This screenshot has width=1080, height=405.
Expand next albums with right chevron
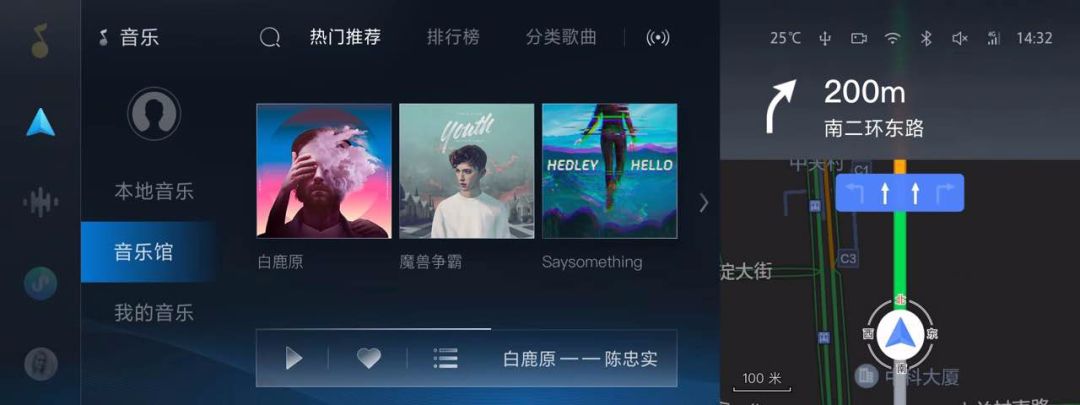pos(703,202)
